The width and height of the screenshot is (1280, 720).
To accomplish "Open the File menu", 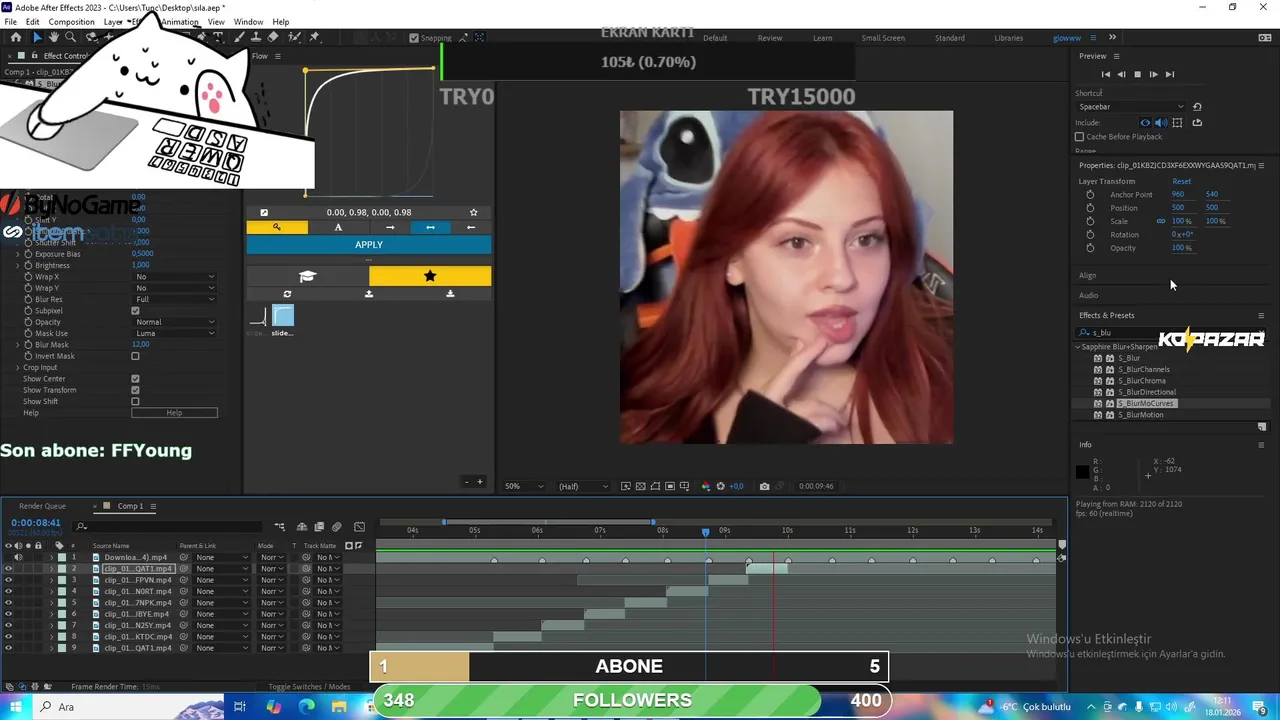I will (10, 22).
